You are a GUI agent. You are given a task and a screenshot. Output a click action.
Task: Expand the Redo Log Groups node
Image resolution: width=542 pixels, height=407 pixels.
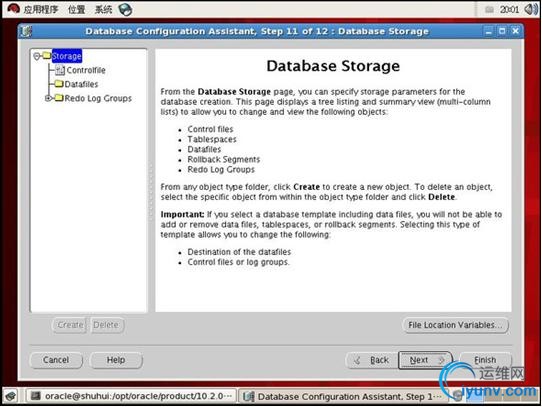[x=48, y=98]
